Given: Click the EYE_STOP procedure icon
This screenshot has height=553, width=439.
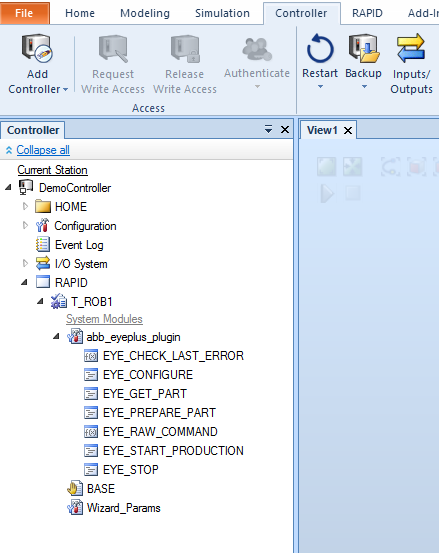Looking at the screenshot, I should coord(91,470).
